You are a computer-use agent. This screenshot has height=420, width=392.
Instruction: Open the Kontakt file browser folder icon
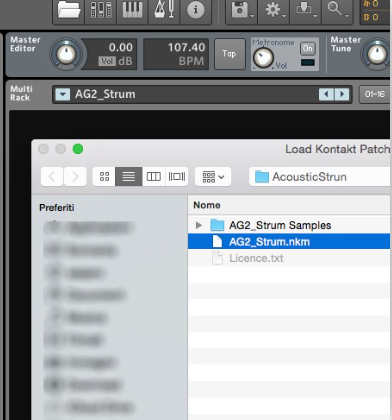pos(69,10)
